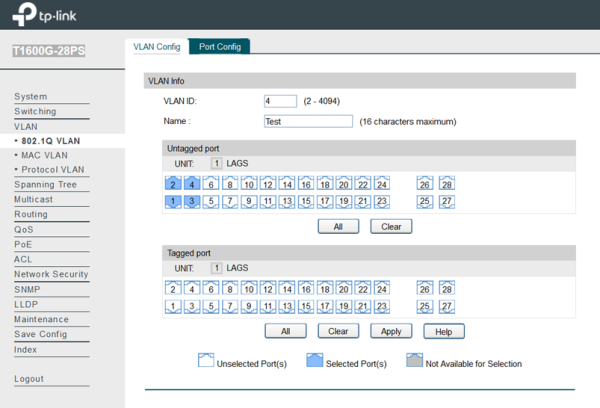Select tagged port 27

(447, 306)
